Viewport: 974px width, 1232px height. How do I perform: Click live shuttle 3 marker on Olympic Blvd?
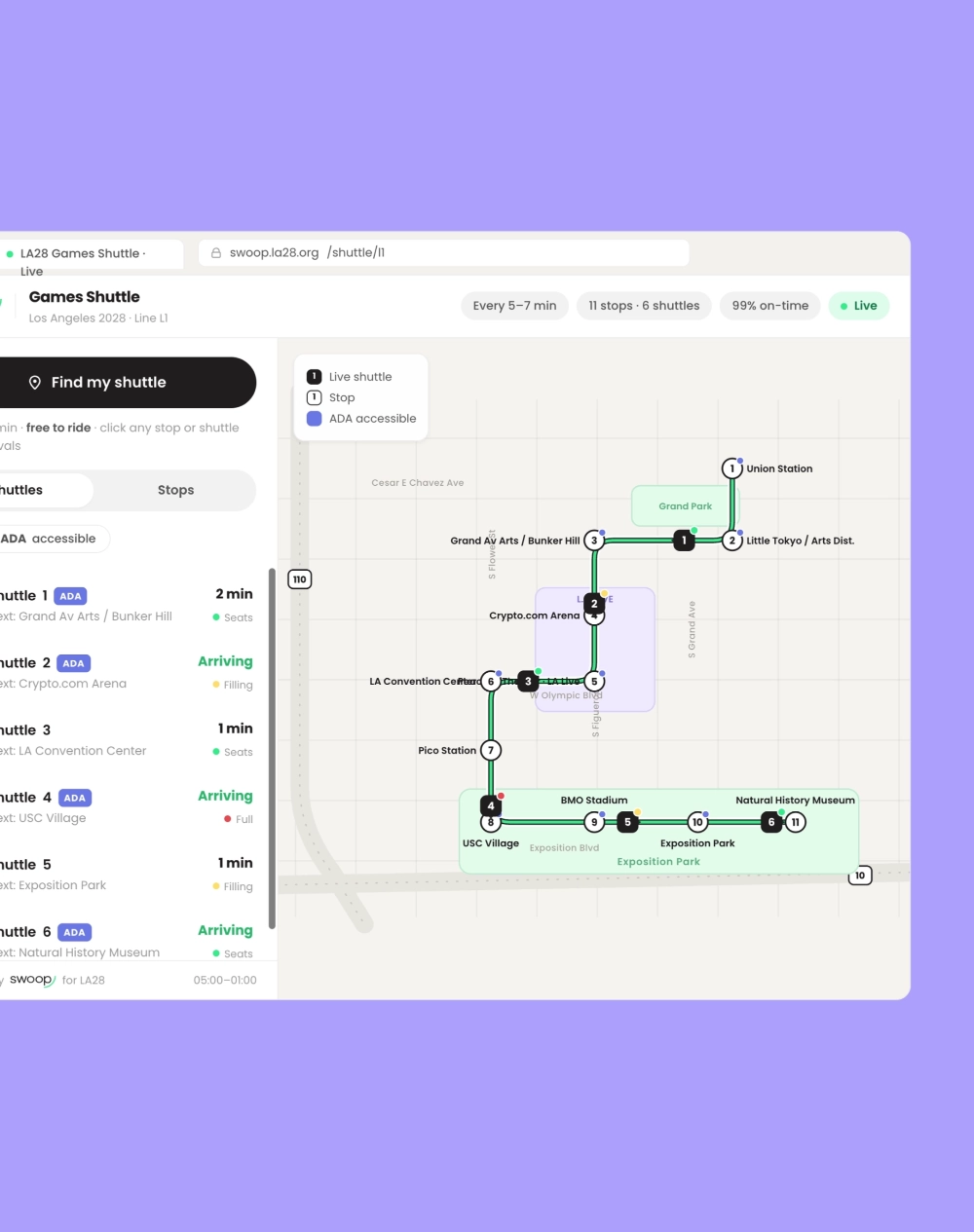tap(528, 682)
